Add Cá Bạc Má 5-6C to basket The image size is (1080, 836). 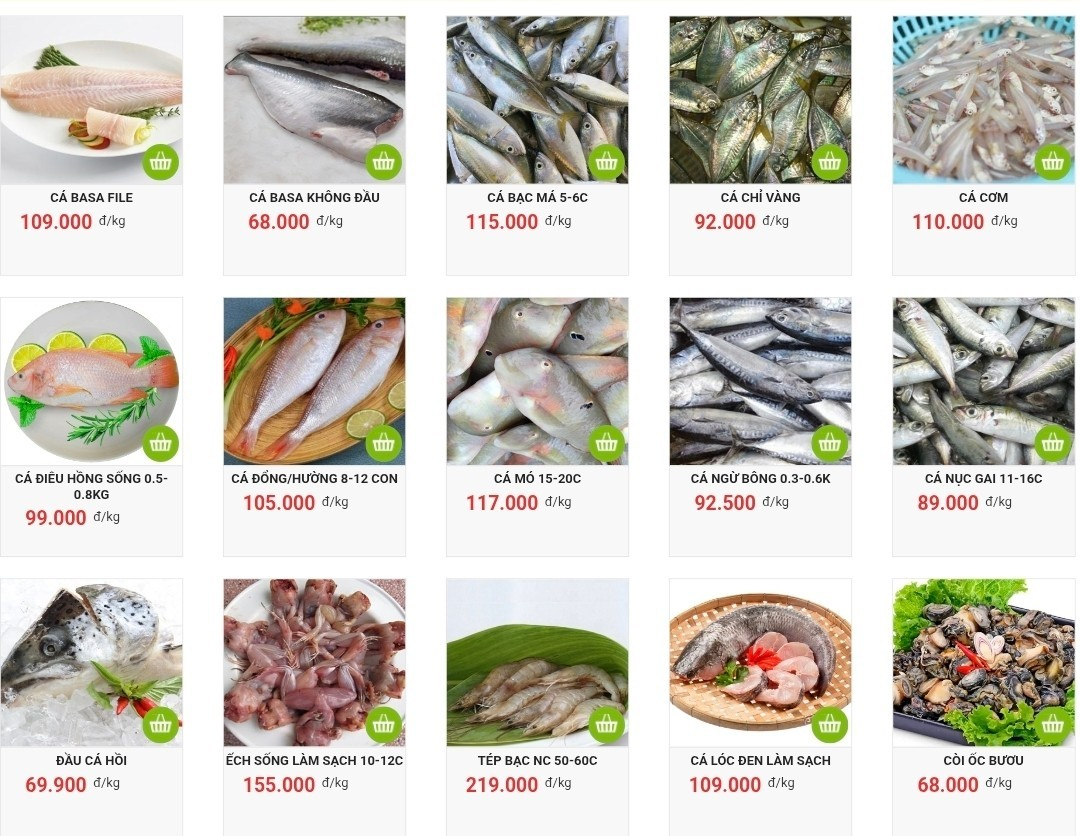click(x=607, y=162)
